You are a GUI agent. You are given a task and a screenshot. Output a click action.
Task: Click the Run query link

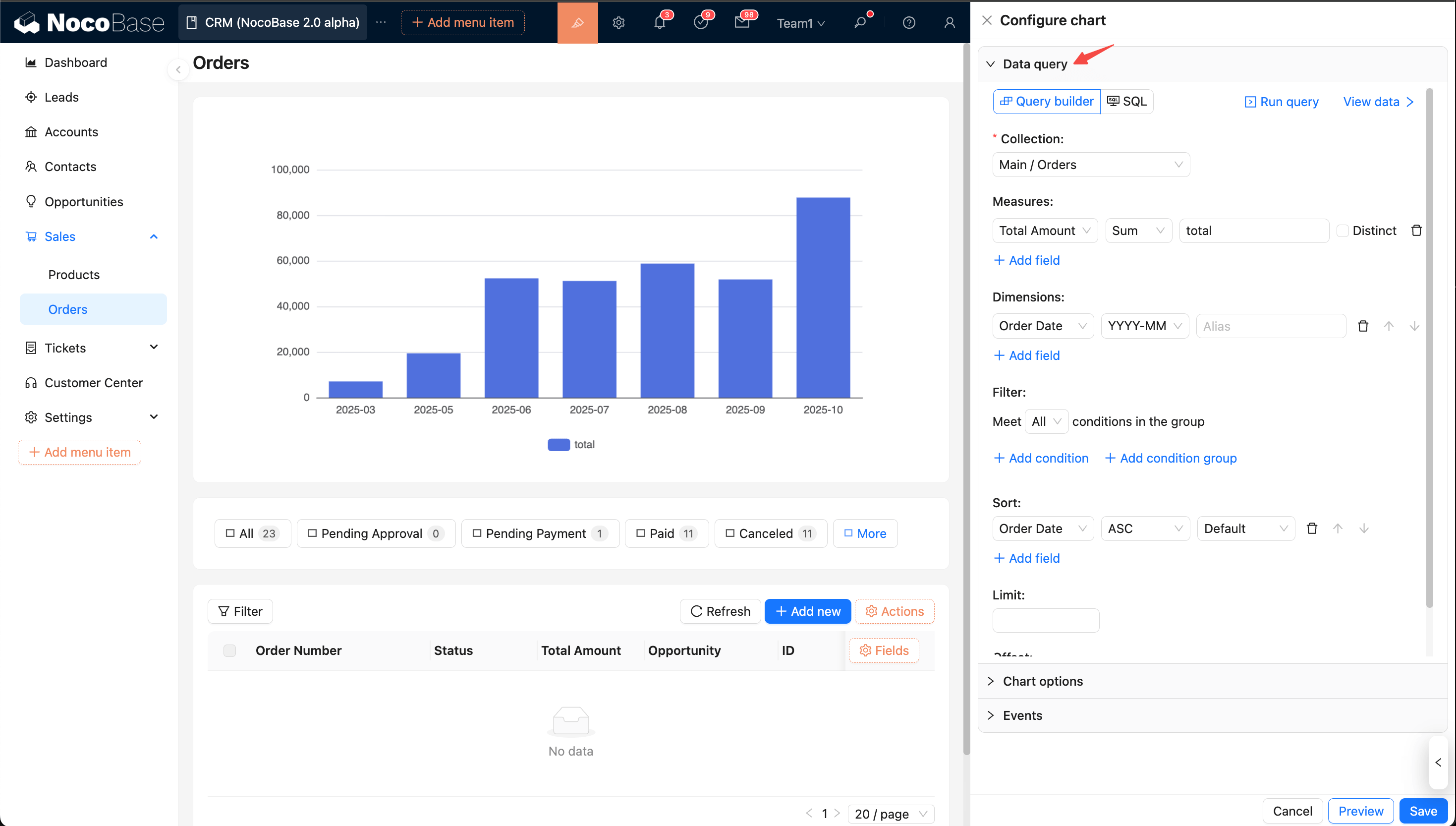pyautogui.click(x=1282, y=102)
